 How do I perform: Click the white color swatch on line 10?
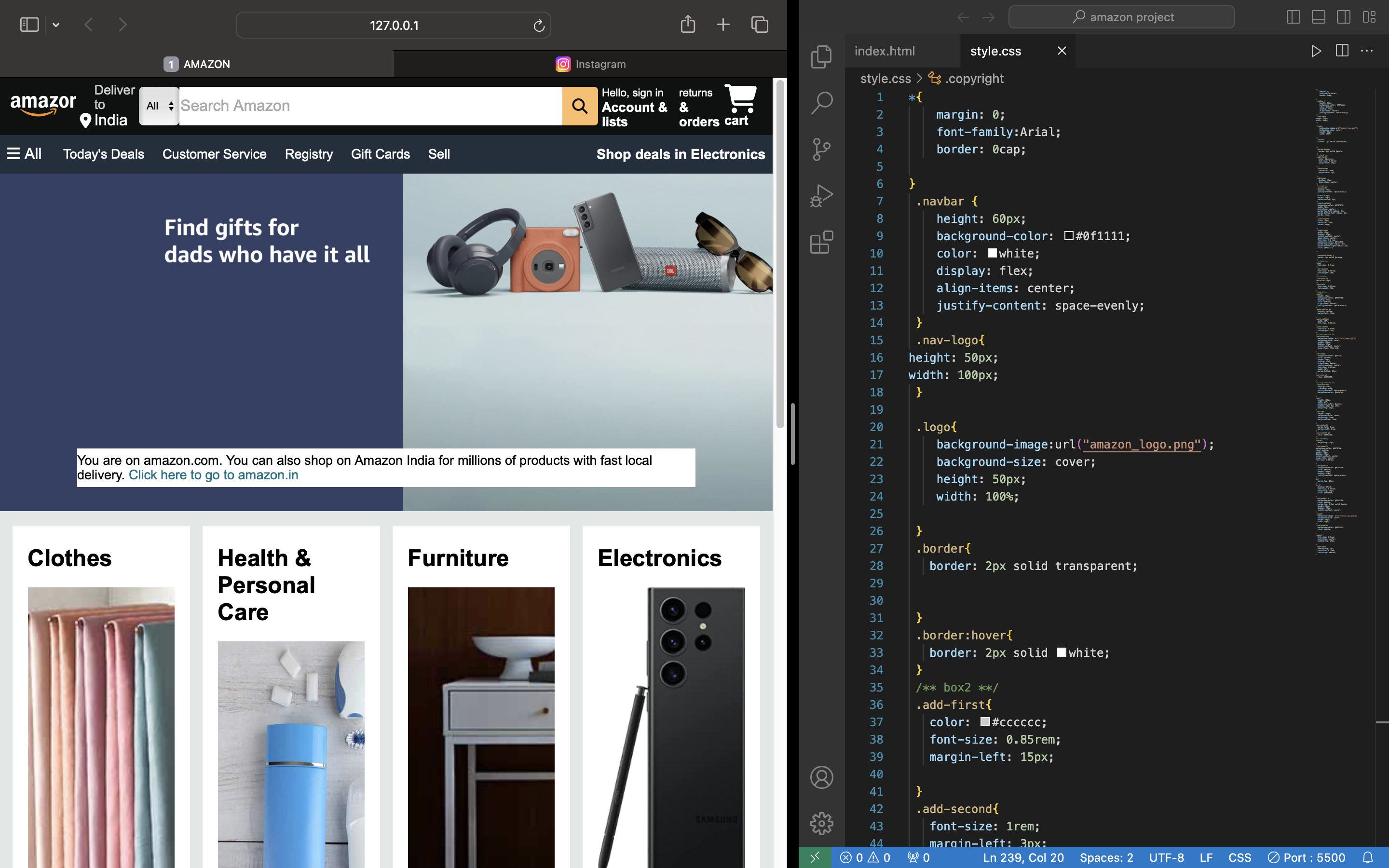click(x=992, y=253)
